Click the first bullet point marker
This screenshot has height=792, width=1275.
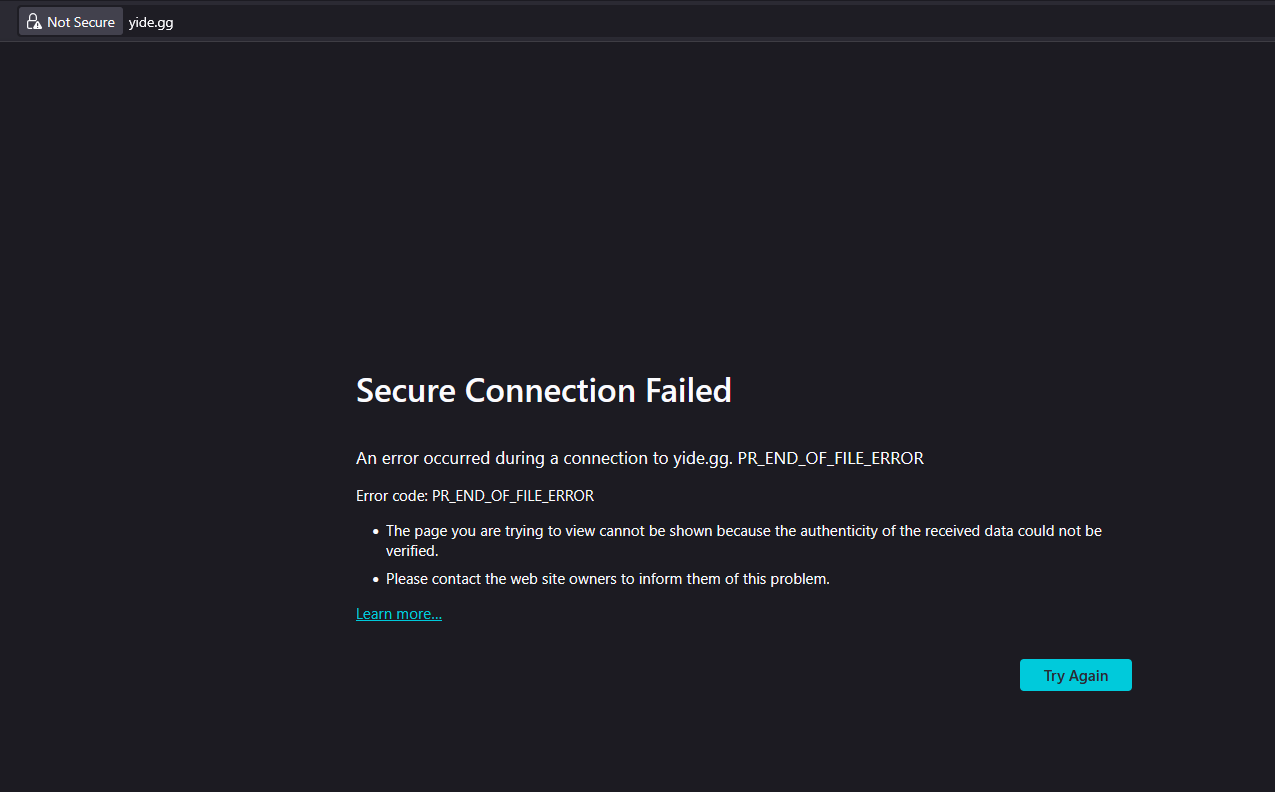(375, 532)
